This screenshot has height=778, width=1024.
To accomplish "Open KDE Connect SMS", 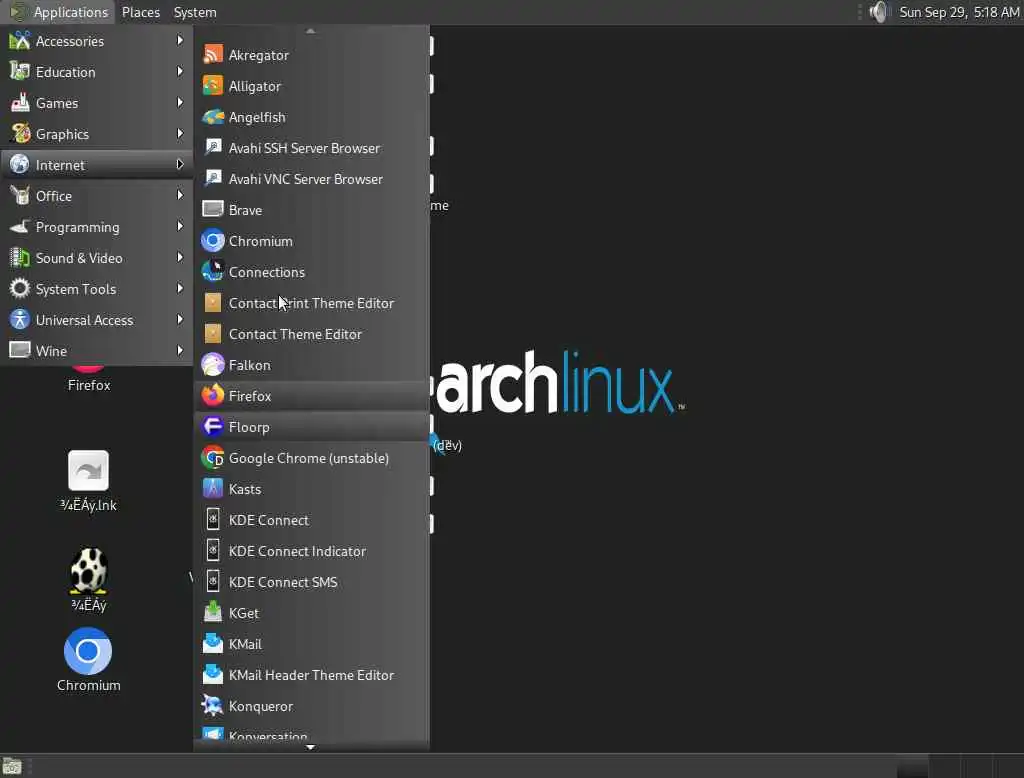I will tap(312, 582).
